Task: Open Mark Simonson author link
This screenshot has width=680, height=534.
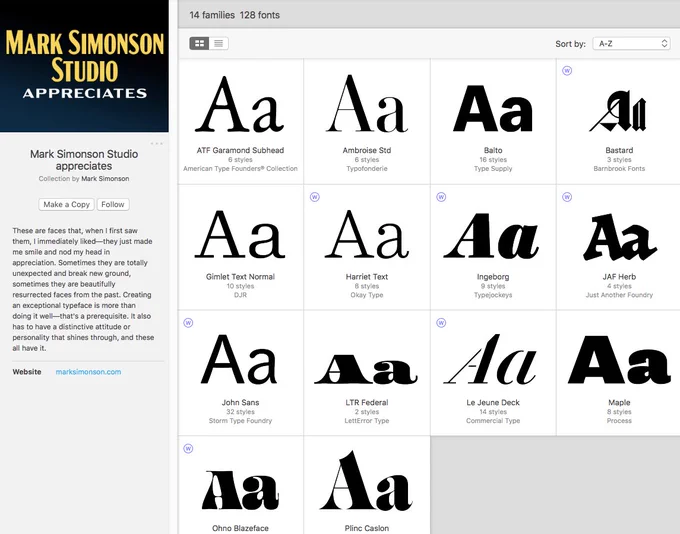Action: (x=105, y=179)
